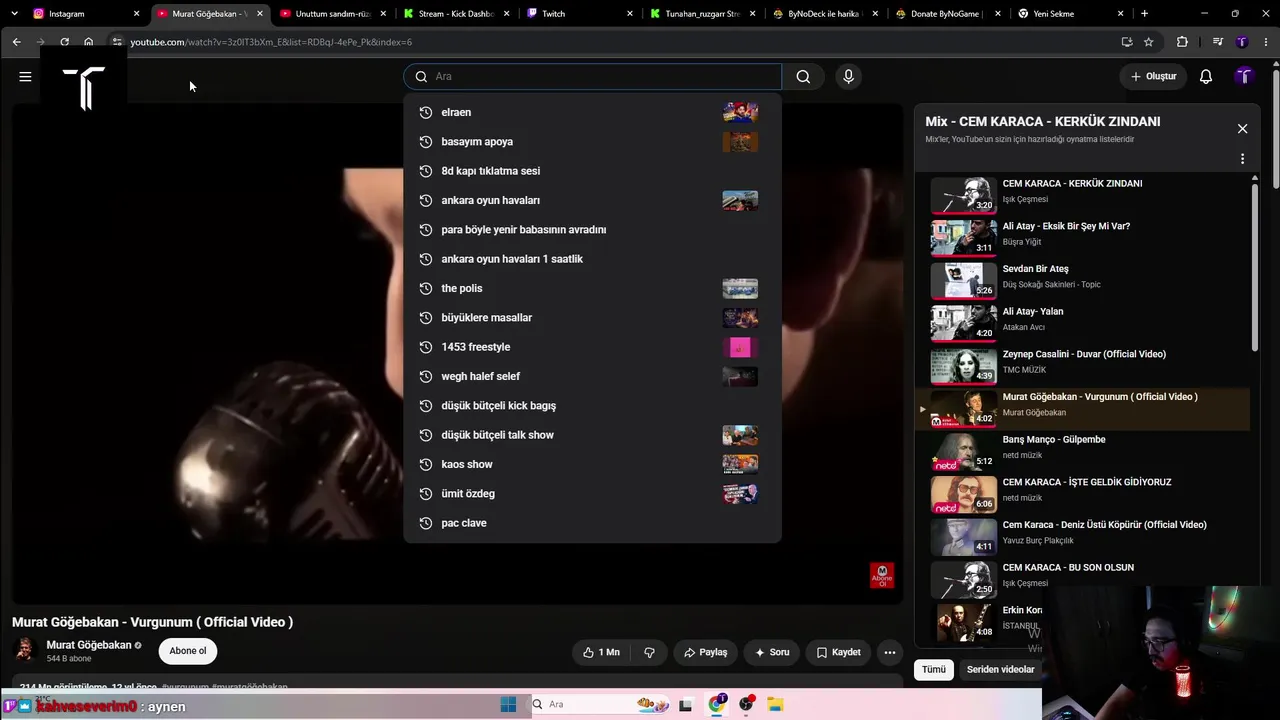Screen dimensions: 1280x720
Task: Like the video with the thumbs-up button
Action: 602,652
